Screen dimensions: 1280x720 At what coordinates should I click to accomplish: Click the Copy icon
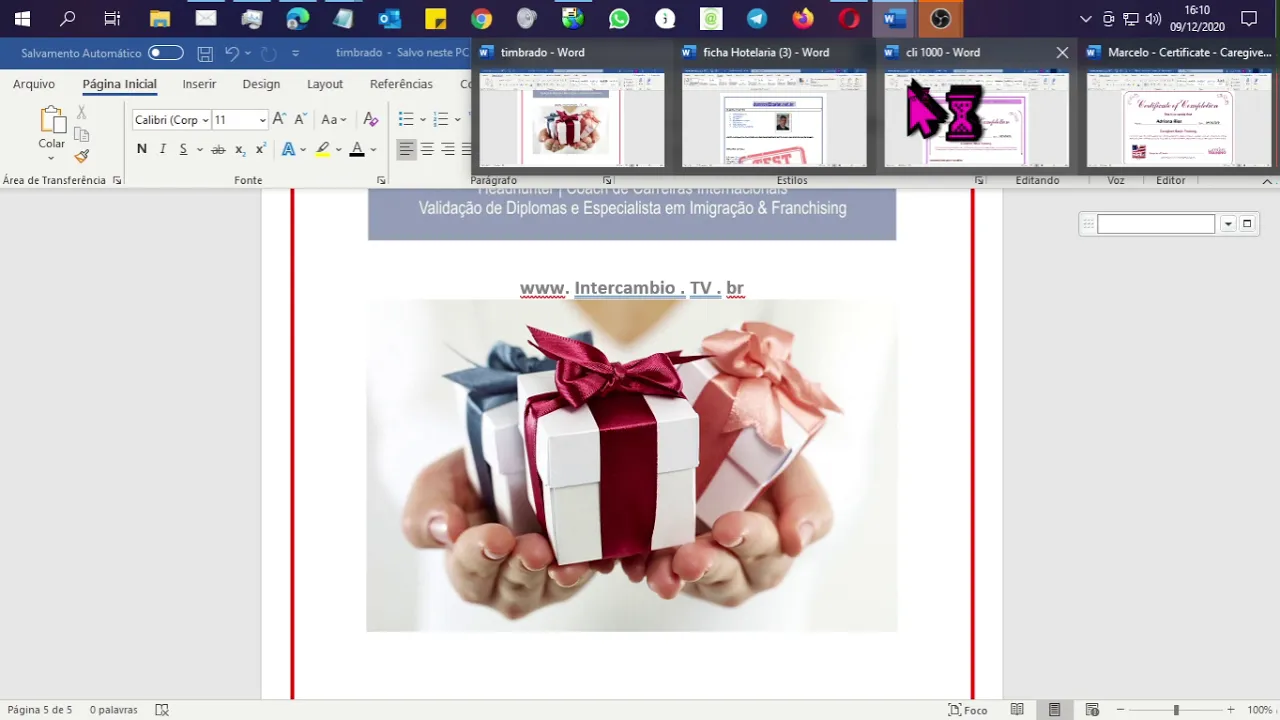(82, 134)
